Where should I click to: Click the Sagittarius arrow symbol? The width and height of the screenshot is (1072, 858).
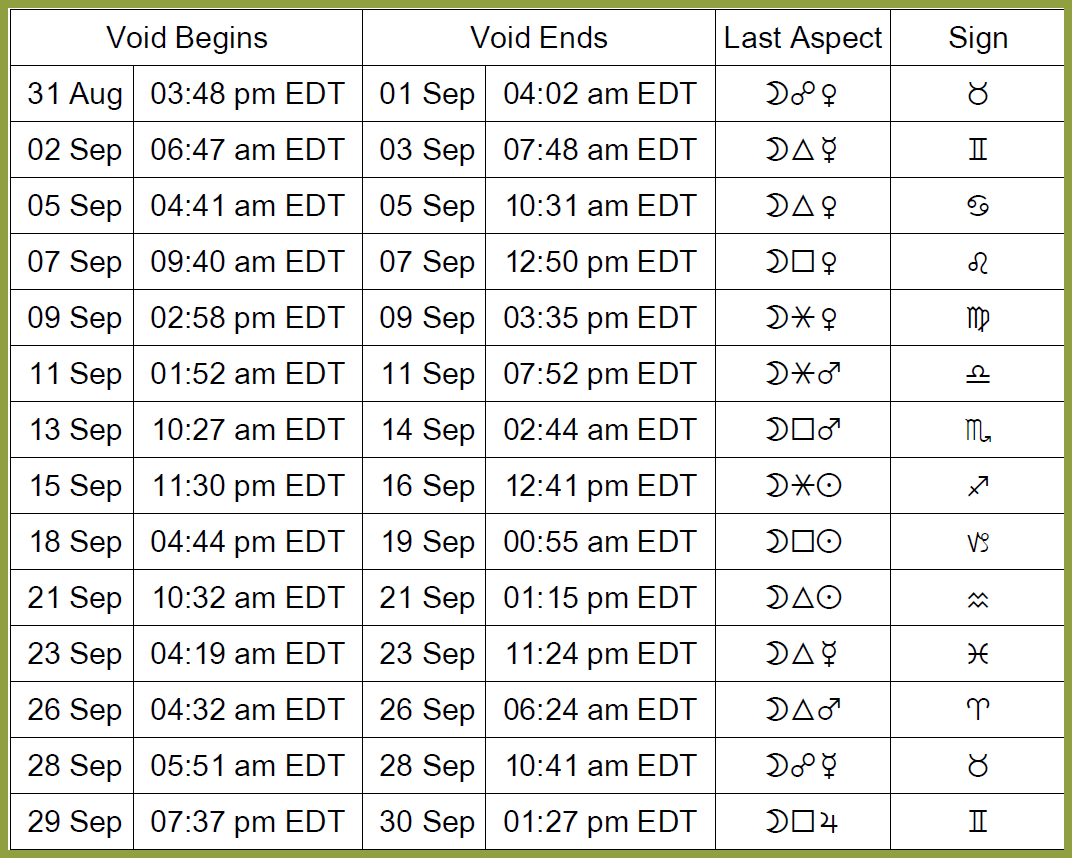[978, 486]
